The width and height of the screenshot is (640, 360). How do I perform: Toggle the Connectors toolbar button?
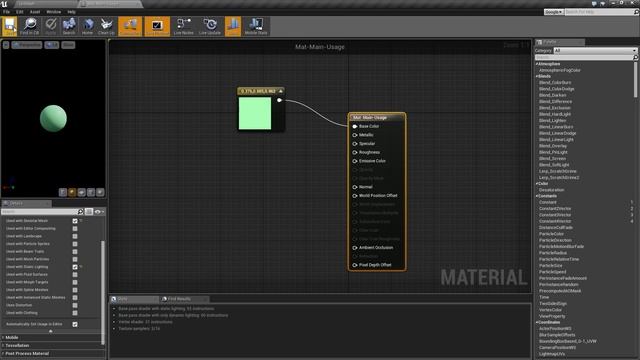pyautogui.click(x=130, y=26)
